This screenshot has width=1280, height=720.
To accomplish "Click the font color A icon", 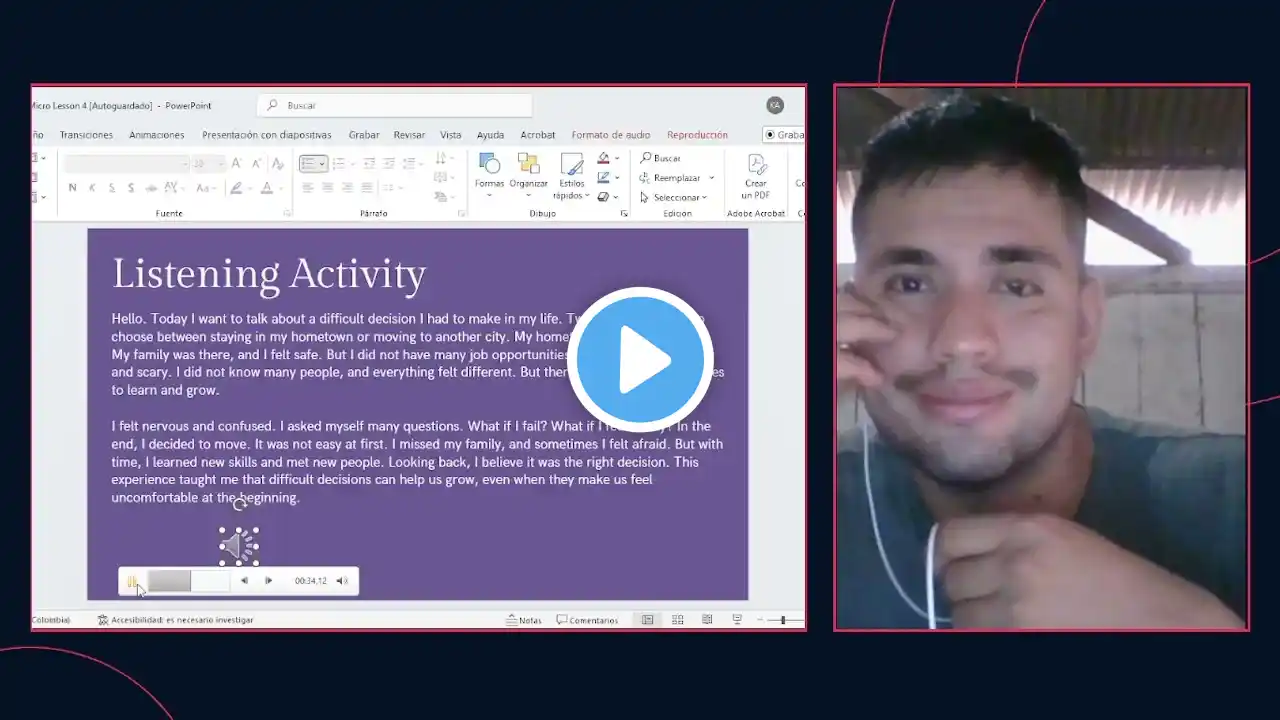I will [x=266, y=188].
